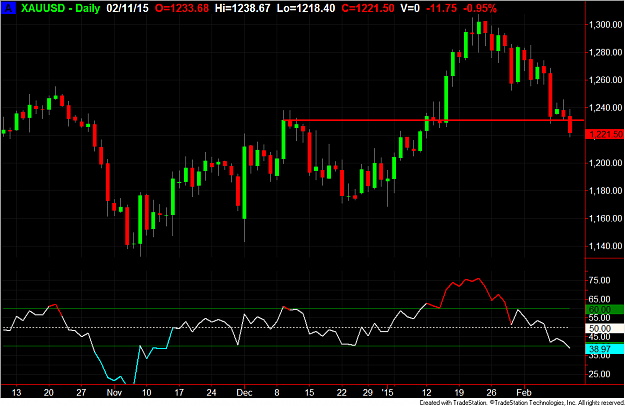Viewport: 625px width, 406px height.
Task: Click the 1,140.00 price axis label
Action: 605,246
